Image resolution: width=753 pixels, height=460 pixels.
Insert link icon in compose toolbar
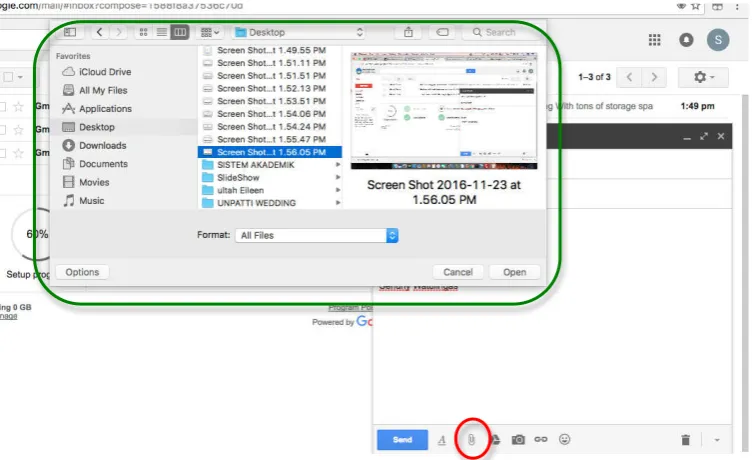point(541,439)
